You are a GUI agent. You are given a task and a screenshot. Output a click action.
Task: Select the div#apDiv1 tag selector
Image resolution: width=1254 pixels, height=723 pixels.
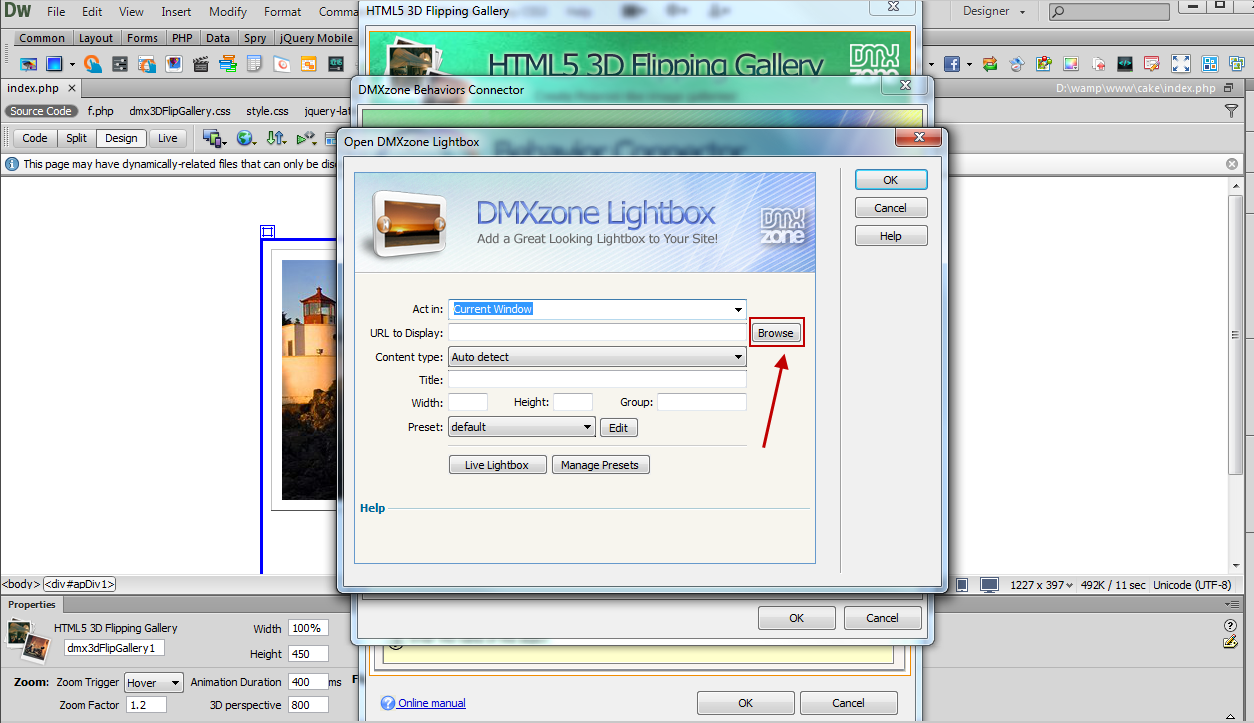[x=80, y=584]
